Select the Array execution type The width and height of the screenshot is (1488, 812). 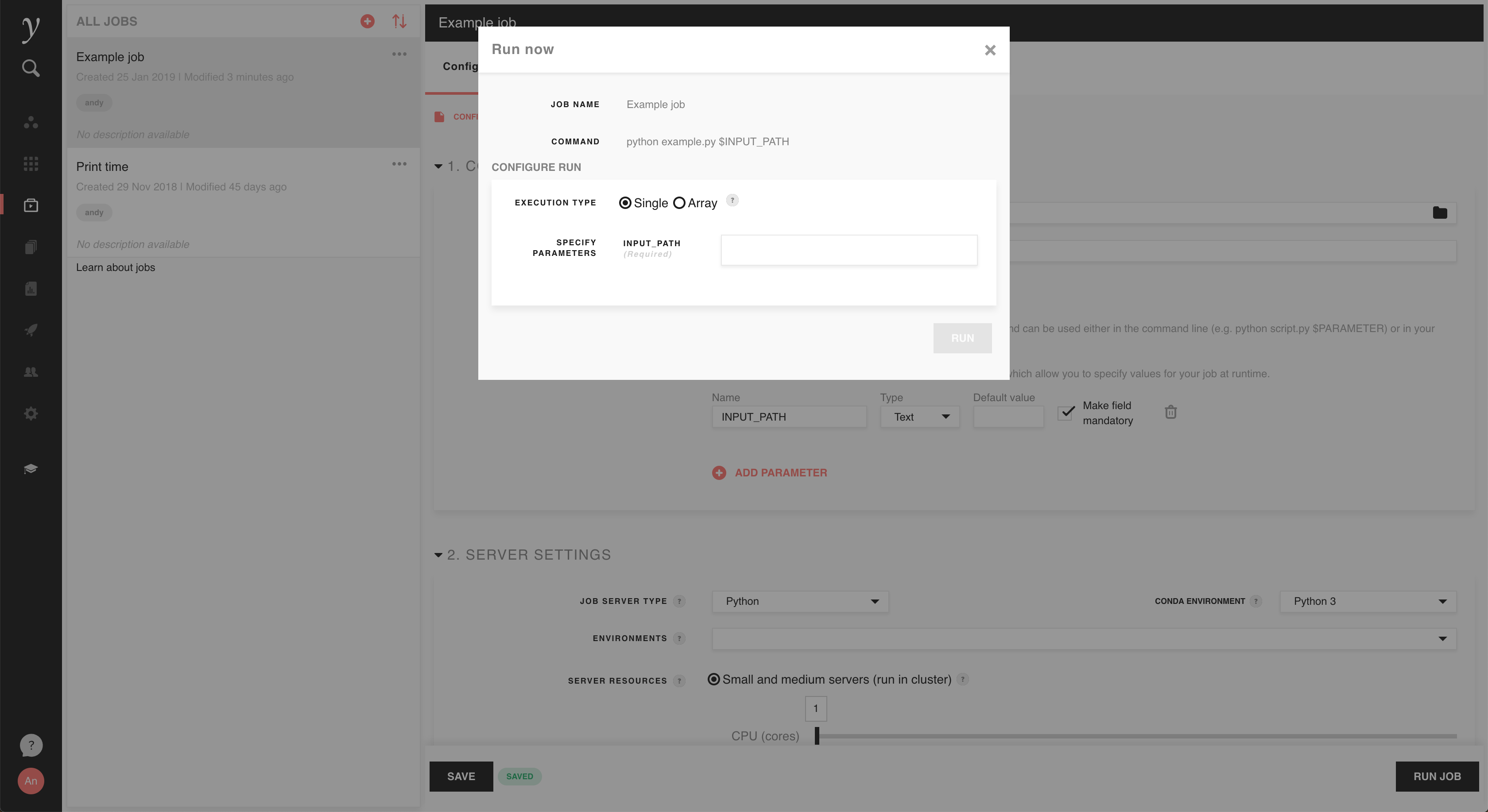(679, 203)
